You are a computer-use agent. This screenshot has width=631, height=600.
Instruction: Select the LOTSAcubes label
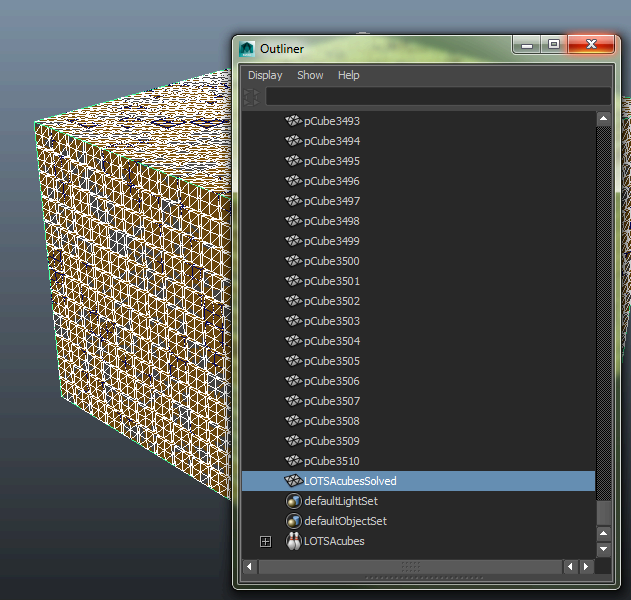click(x=334, y=542)
